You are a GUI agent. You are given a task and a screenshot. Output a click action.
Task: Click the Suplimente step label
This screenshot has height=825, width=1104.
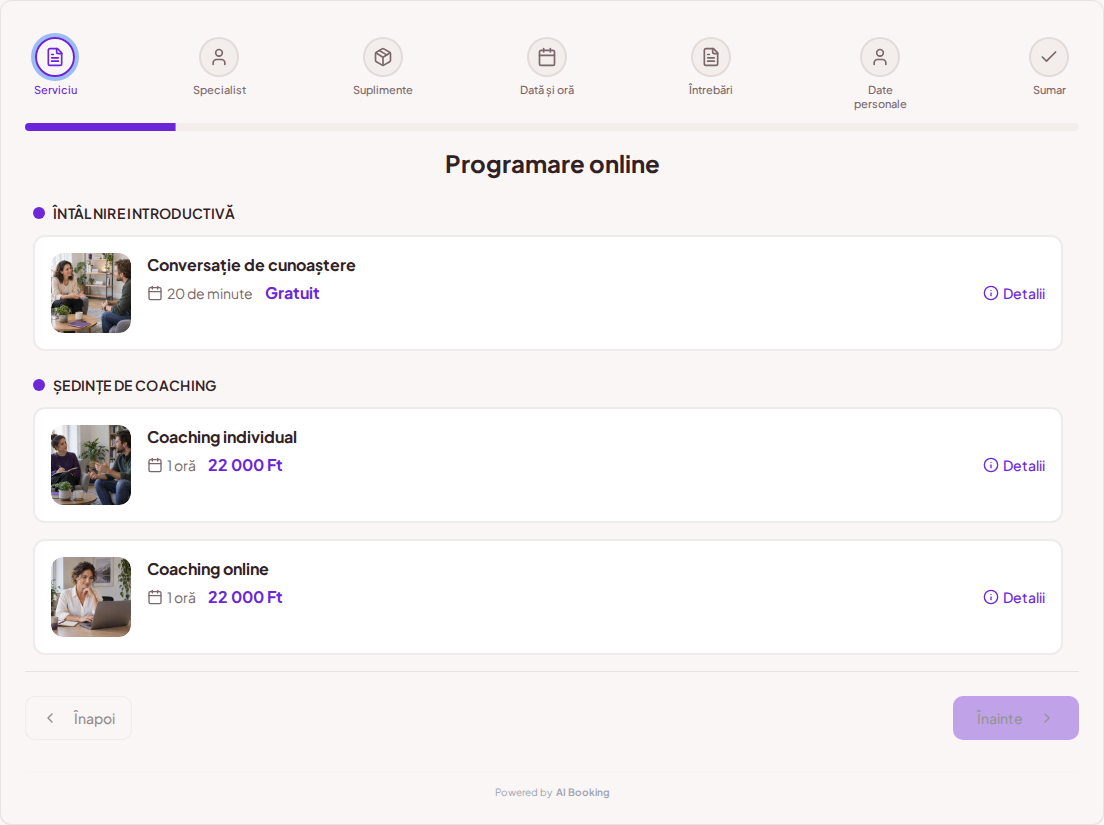tap(383, 90)
